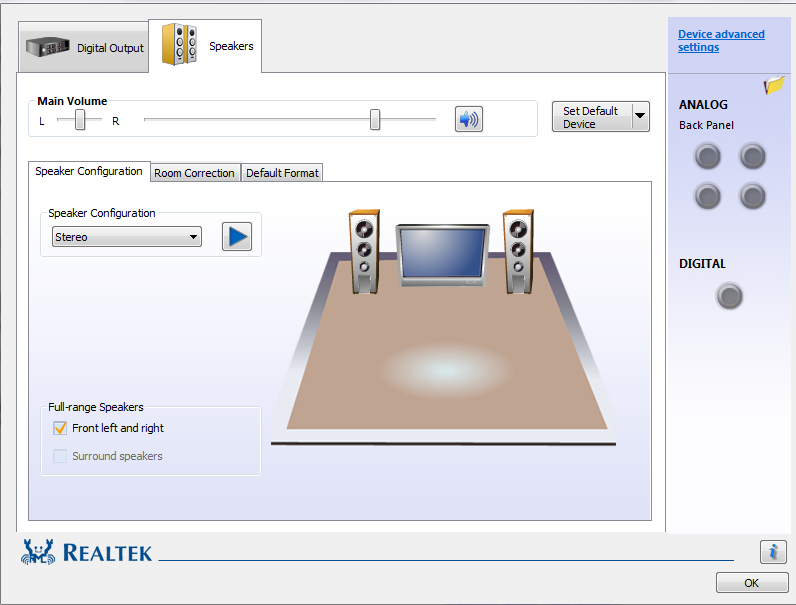Image resolution: width=796 pixels, height=605 pixels.
Task: Select the Speakers device tab
Action: (206, 46)
